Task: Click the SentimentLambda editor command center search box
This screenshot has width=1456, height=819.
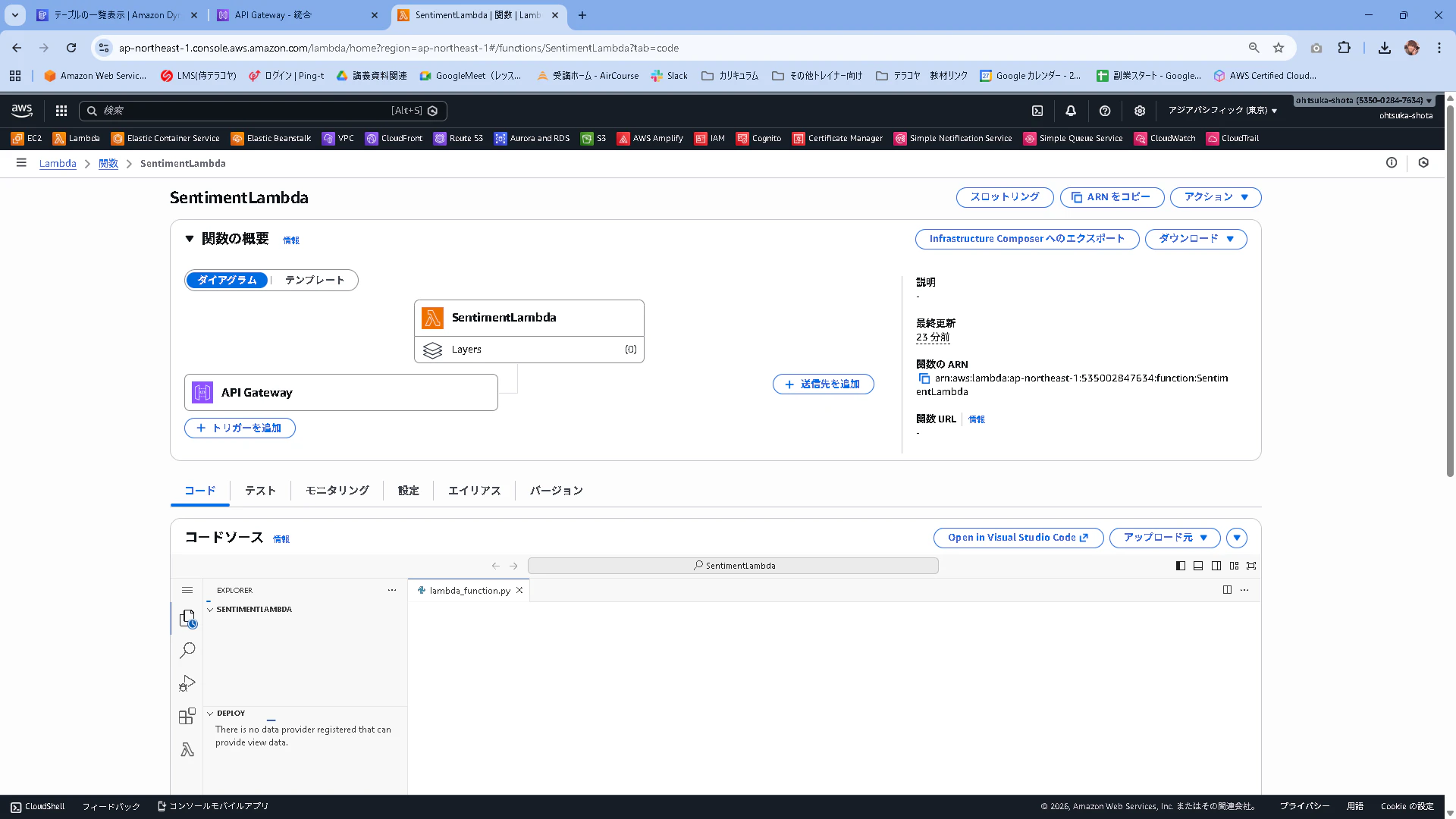Action: pos(733,566)
